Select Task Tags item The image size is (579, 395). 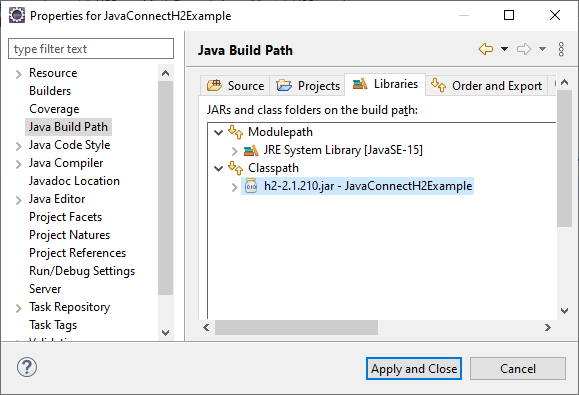tap(53, 325)
